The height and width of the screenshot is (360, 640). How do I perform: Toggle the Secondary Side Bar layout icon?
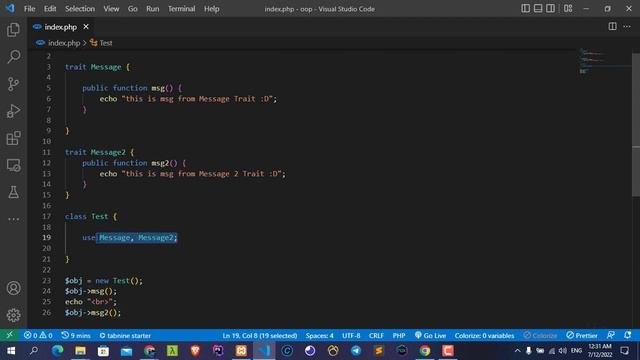click(x=550, y=9)
